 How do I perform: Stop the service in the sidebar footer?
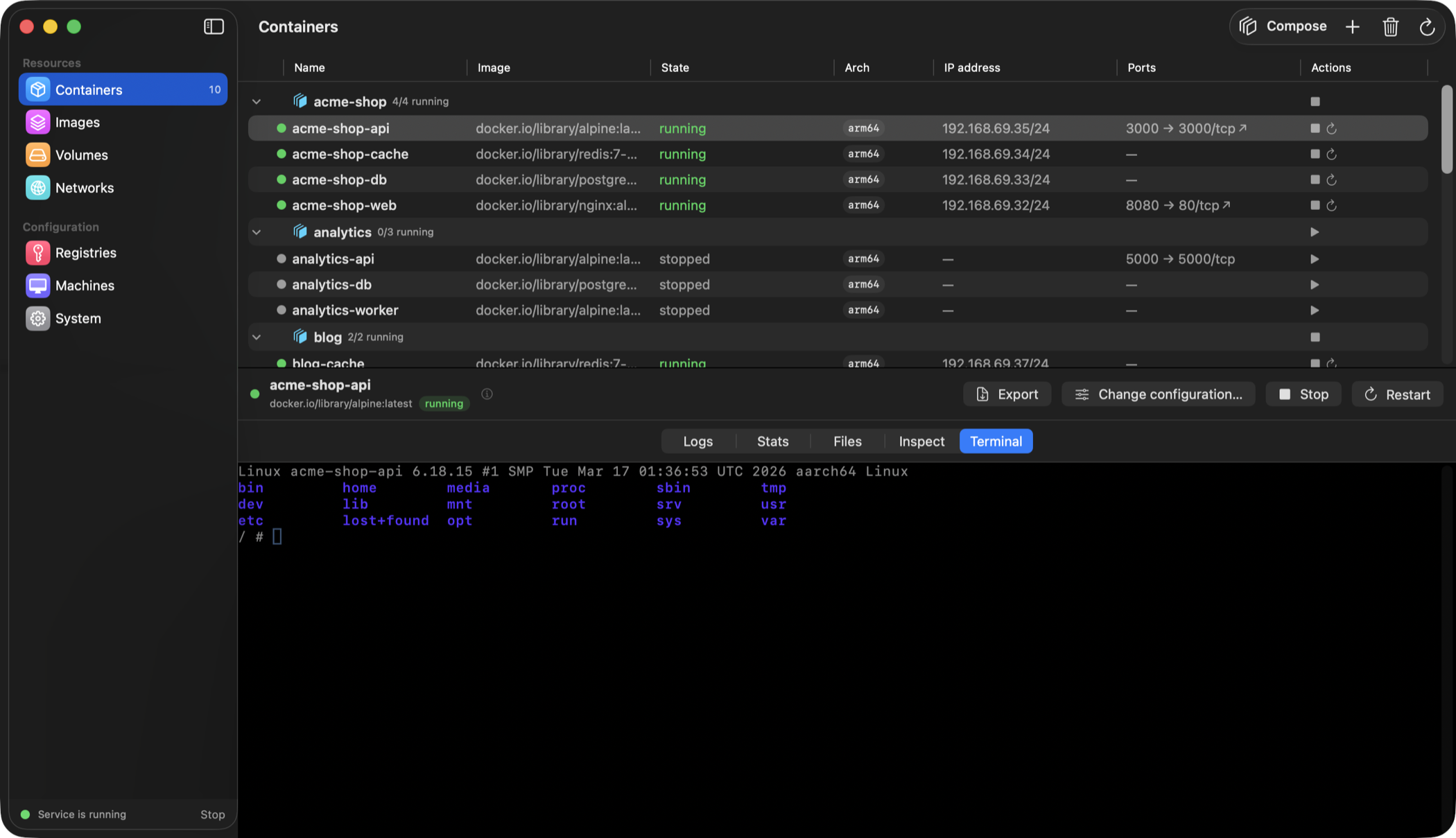tap(212, 814)
